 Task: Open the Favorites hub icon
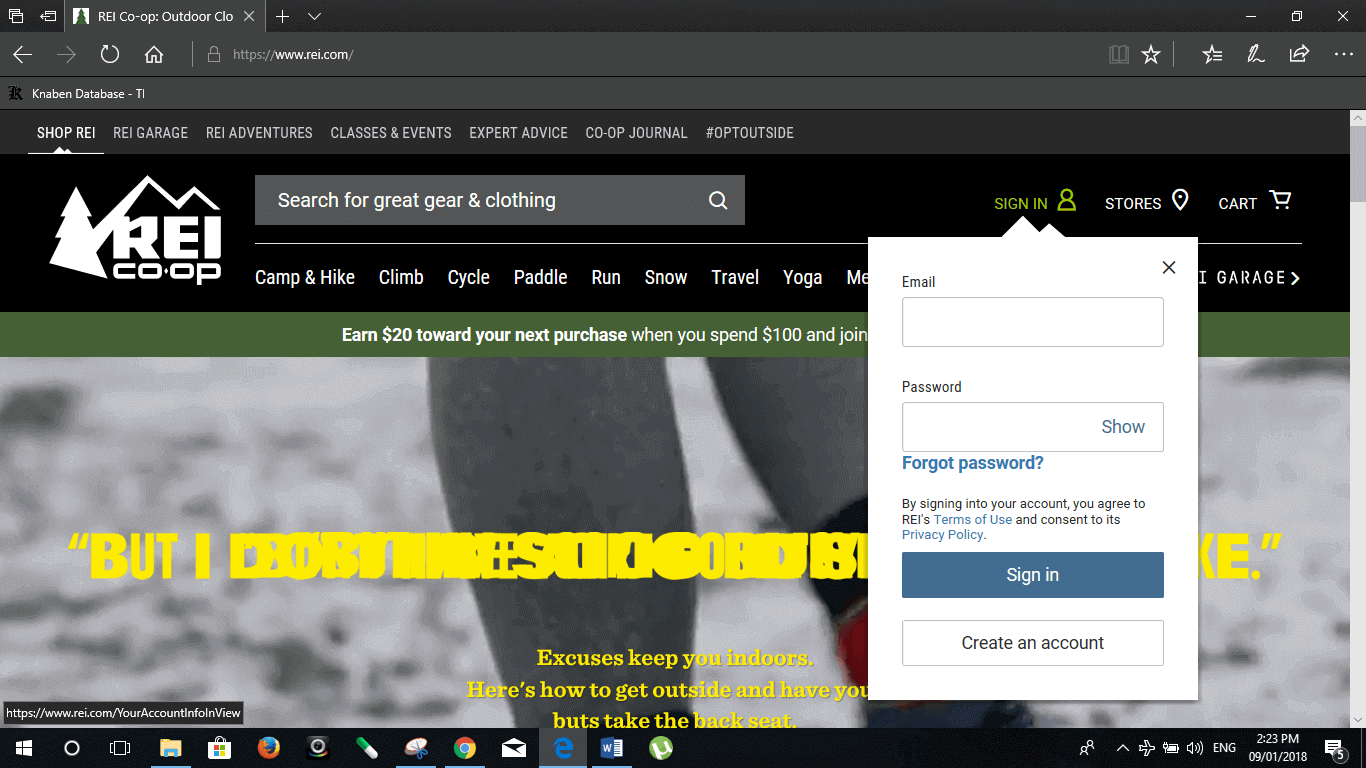pos(1212,54)
